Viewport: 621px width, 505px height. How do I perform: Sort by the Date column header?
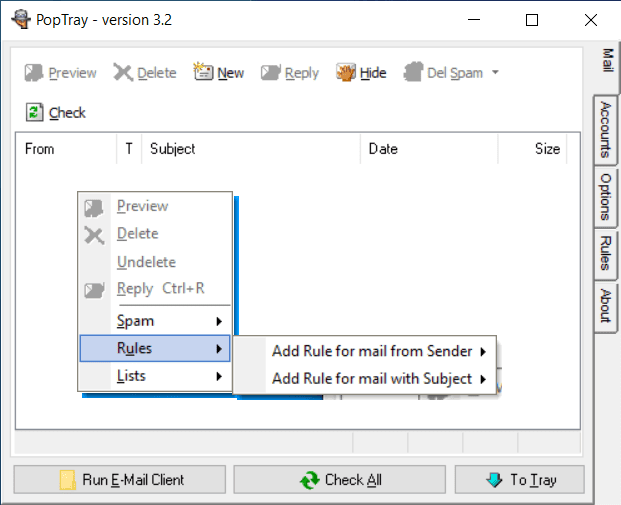coord(429,149)
